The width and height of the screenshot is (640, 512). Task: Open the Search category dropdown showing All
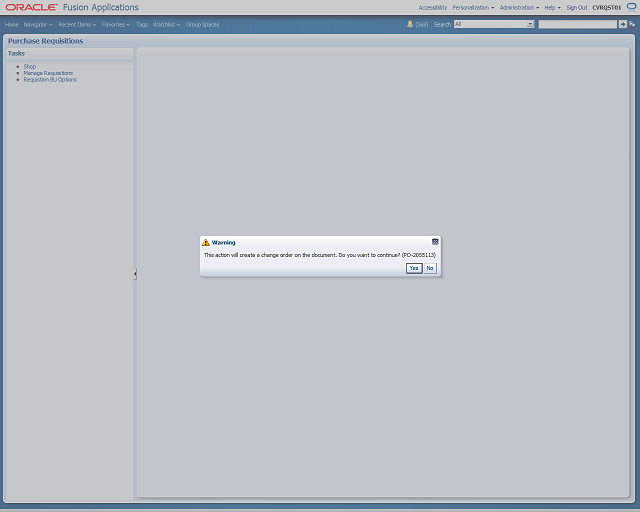[x=494, y=24]
